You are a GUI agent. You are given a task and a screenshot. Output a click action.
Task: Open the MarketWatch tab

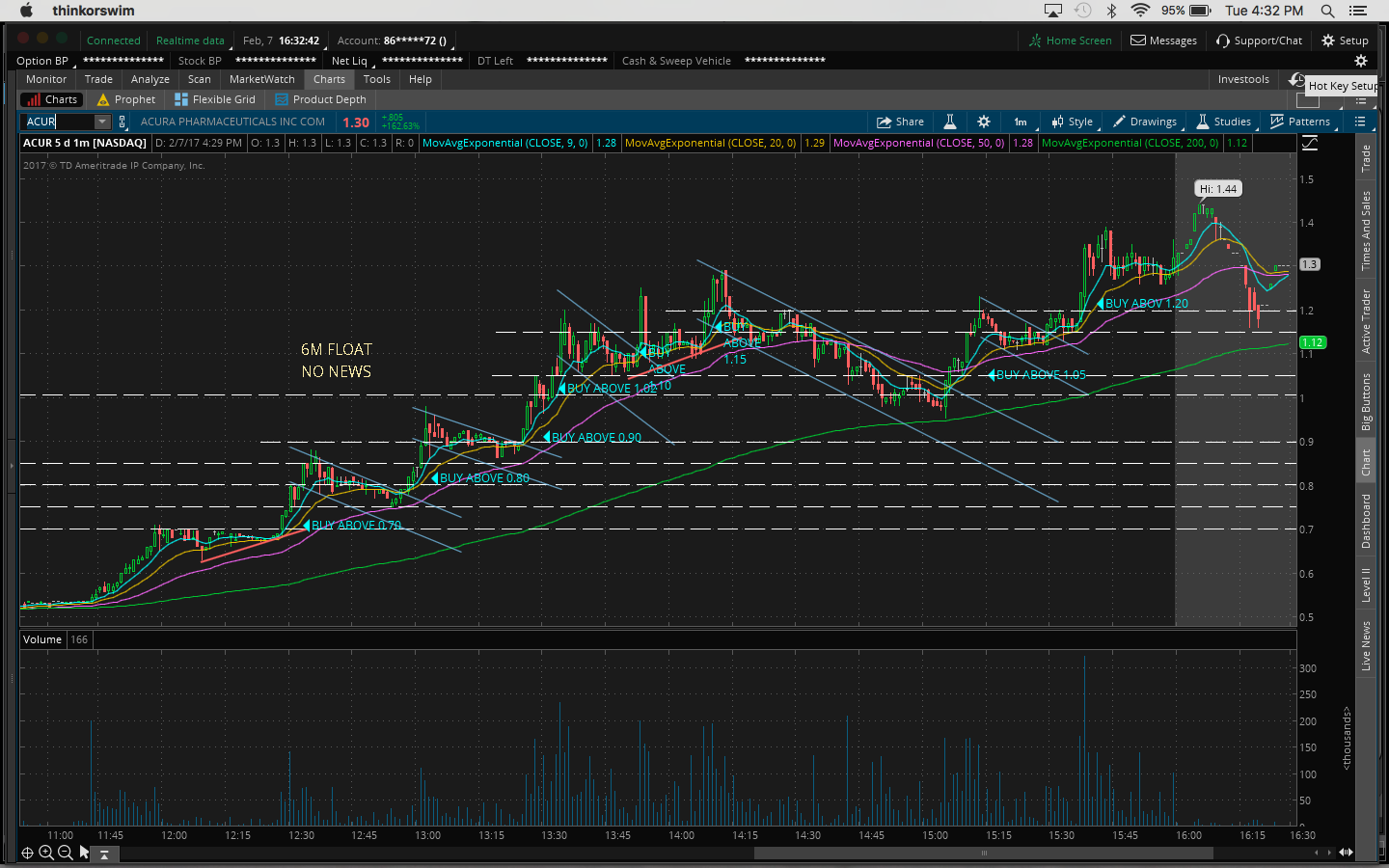(261, 79)
